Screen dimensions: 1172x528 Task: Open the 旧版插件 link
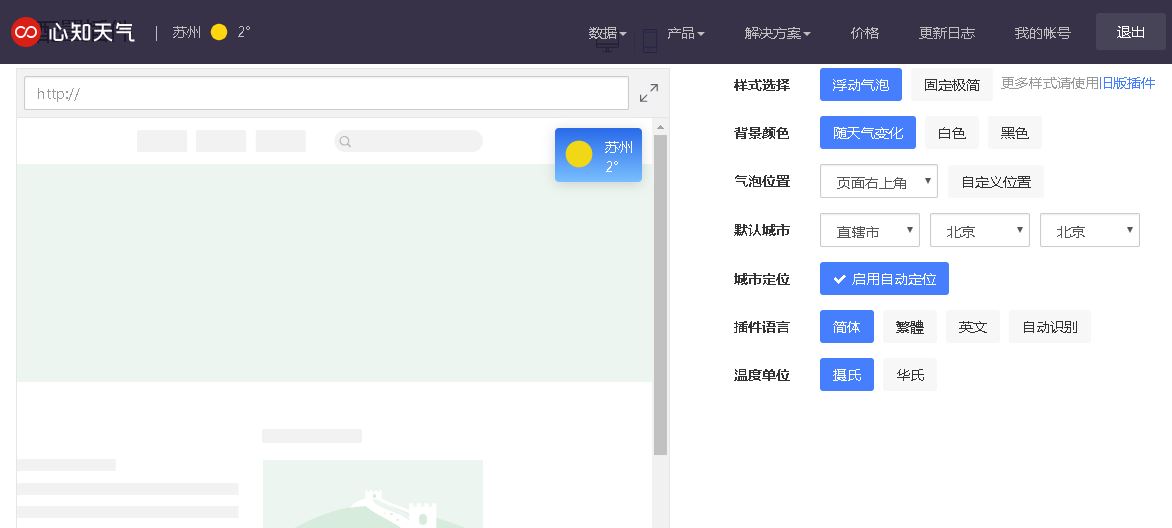[x=1127, y=83]
